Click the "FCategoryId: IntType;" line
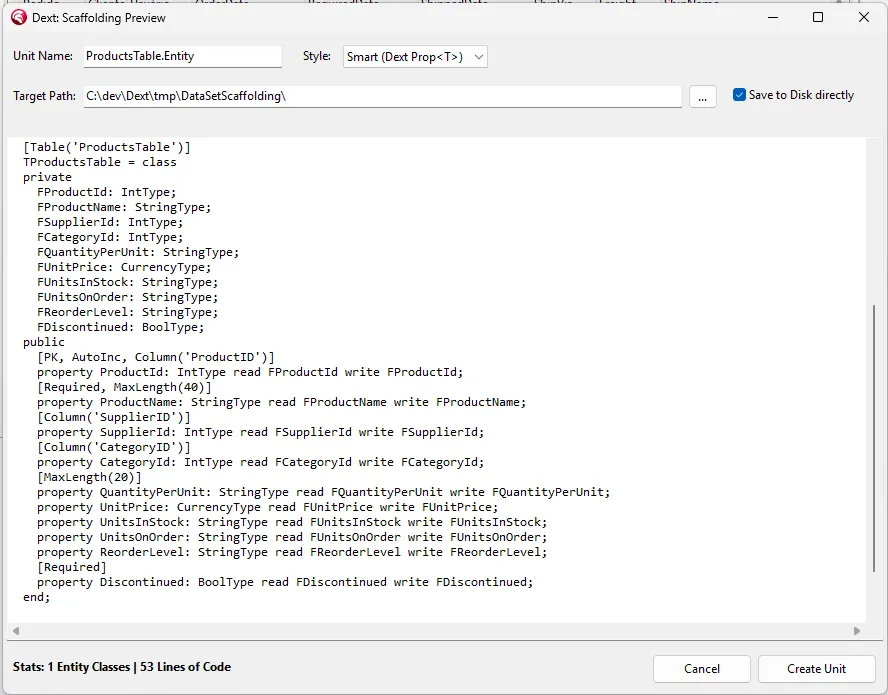This screenshot has width=888, height=695. 110,237
